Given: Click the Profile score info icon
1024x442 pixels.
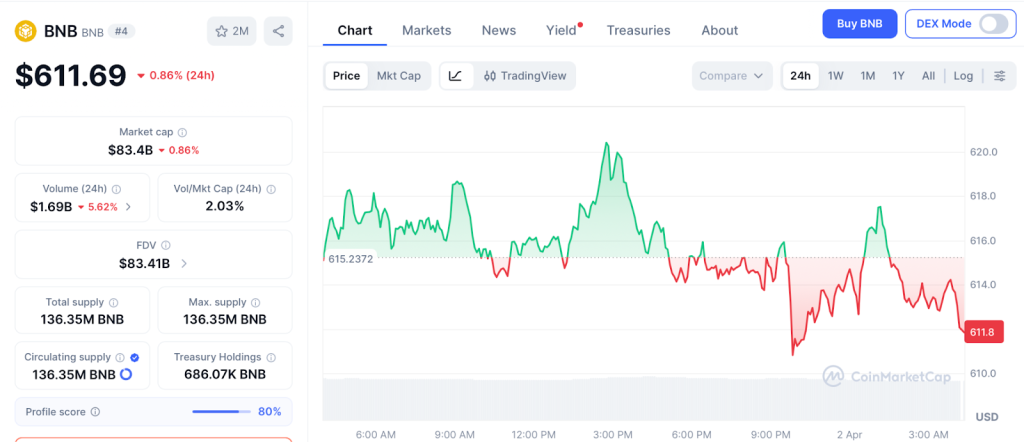Looking at the screenshot, I should (x=96, y=411).
